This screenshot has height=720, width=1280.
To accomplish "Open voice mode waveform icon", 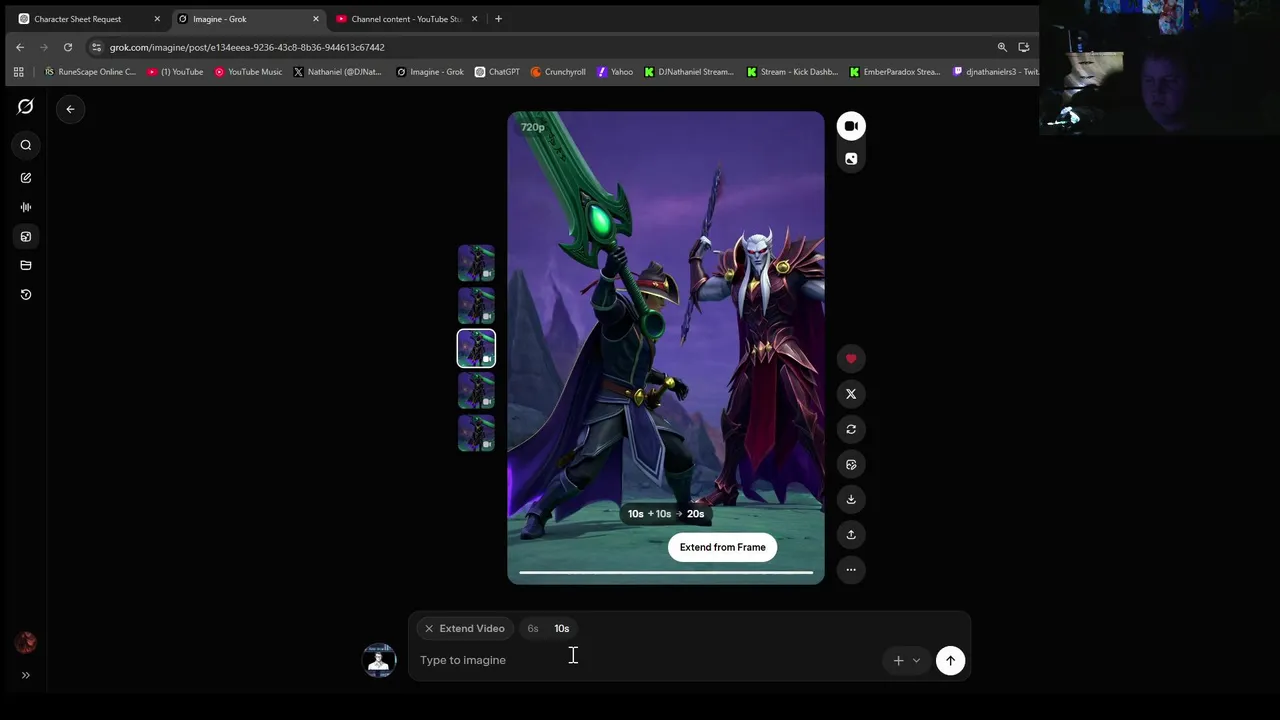I will pos(26,207).
